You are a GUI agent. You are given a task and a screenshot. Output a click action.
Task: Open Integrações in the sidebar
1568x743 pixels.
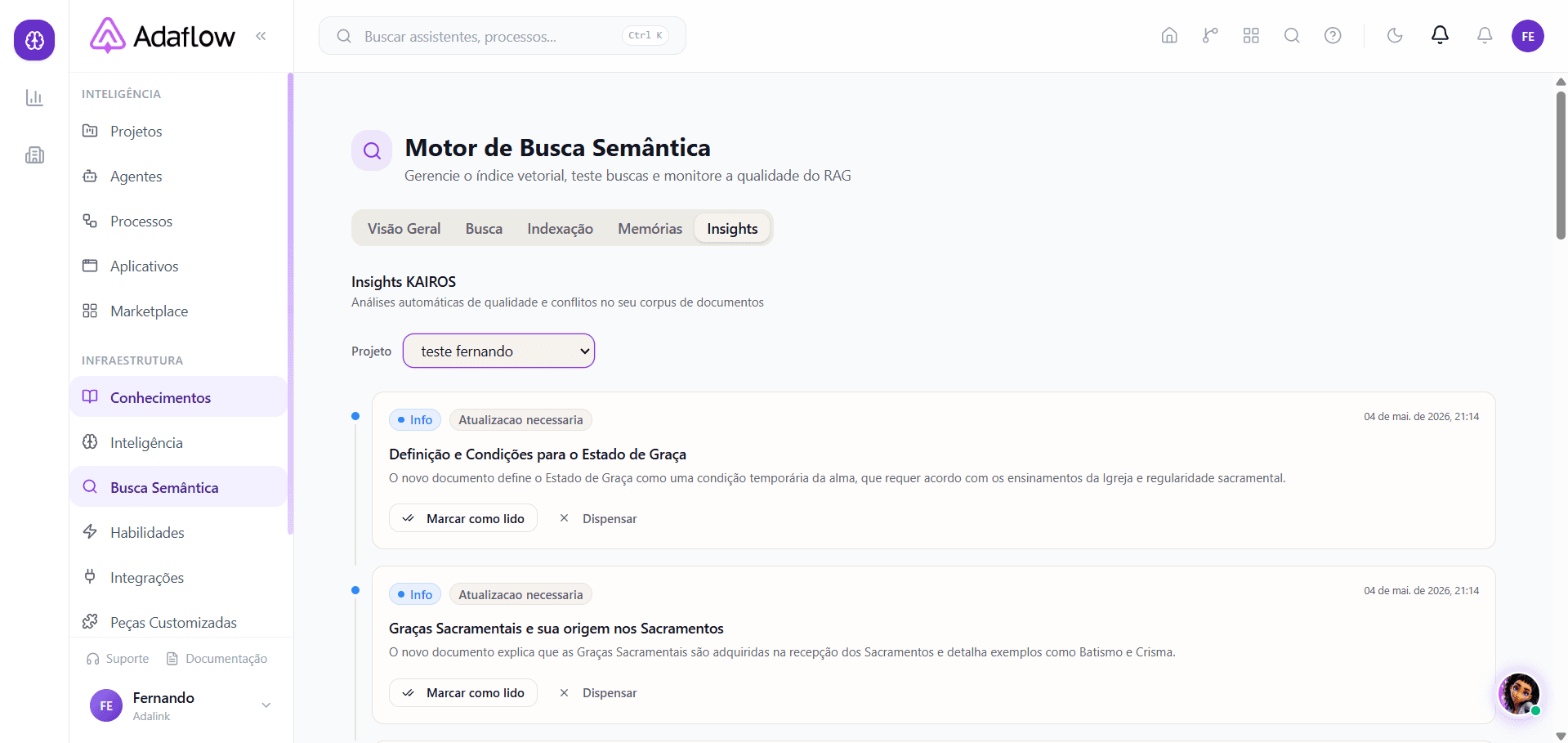coord(178,577)
